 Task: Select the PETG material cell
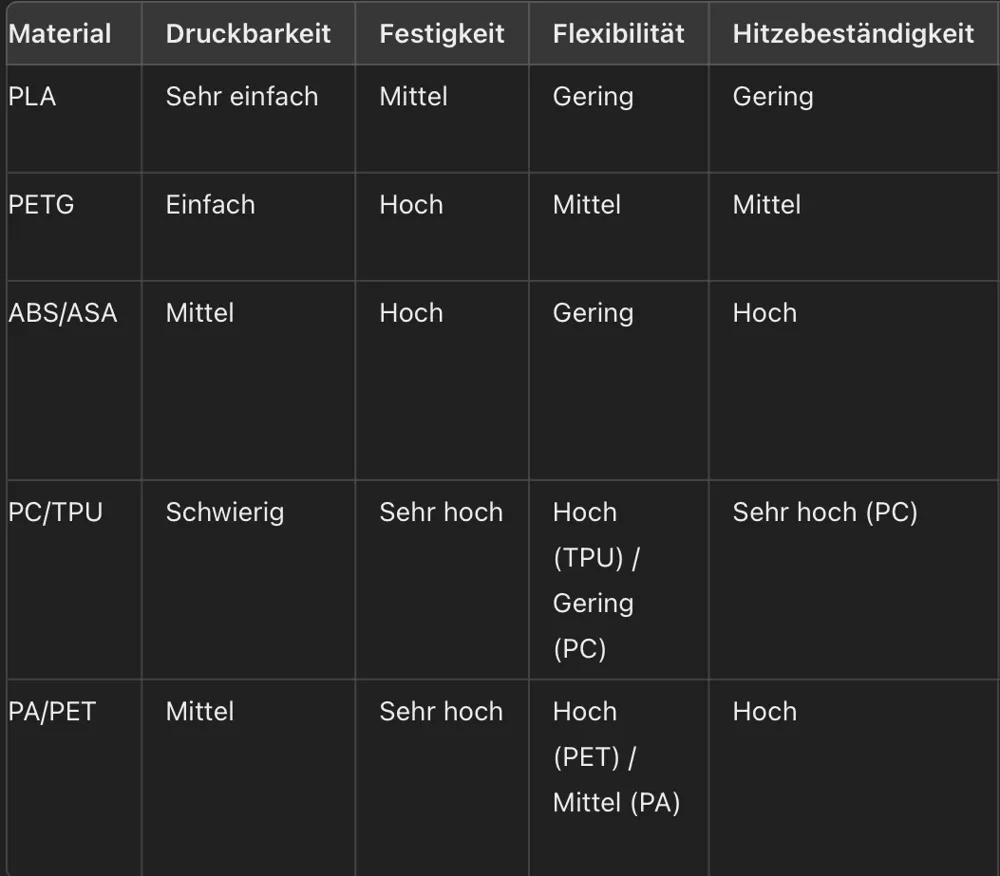point(74,227)
